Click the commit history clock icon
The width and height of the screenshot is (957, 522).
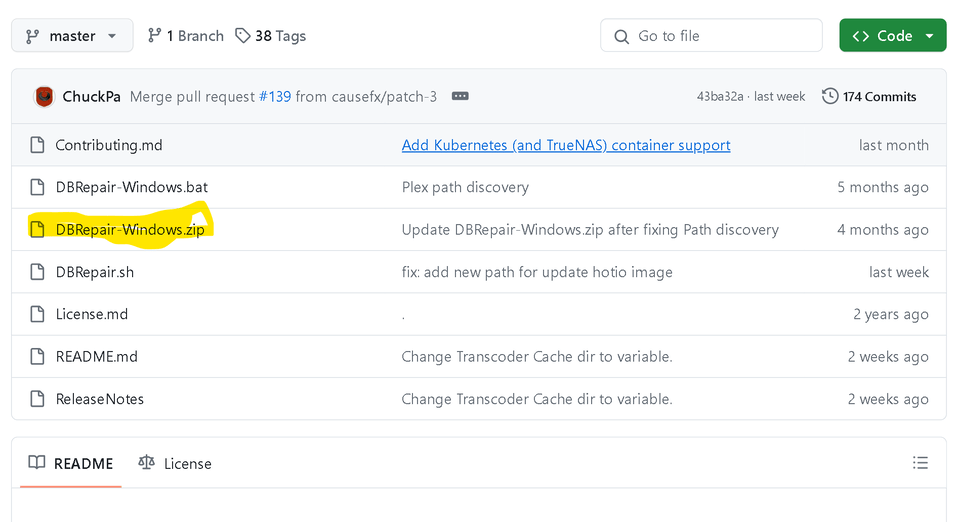(830, 97)
